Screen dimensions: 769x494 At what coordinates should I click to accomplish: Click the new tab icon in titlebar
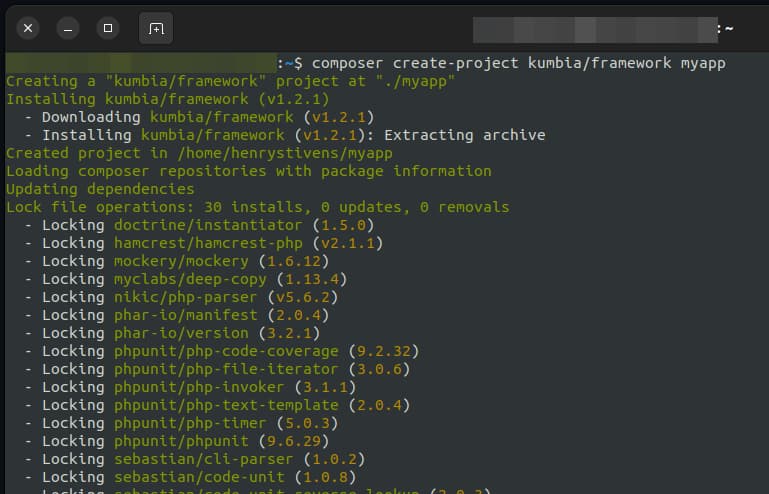[156, 29]
